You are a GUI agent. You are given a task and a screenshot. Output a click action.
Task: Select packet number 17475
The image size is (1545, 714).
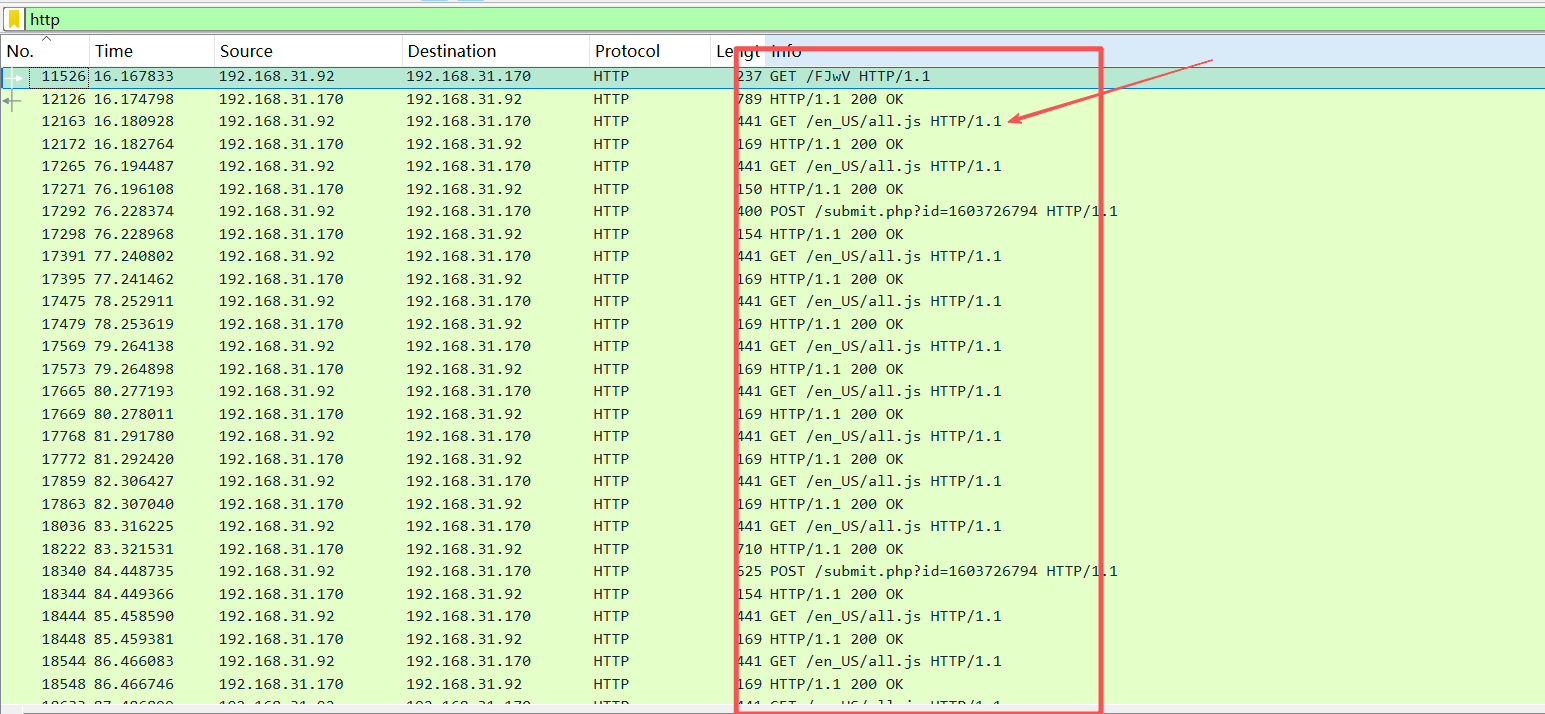pyautogui.click(x=64, y=301)
